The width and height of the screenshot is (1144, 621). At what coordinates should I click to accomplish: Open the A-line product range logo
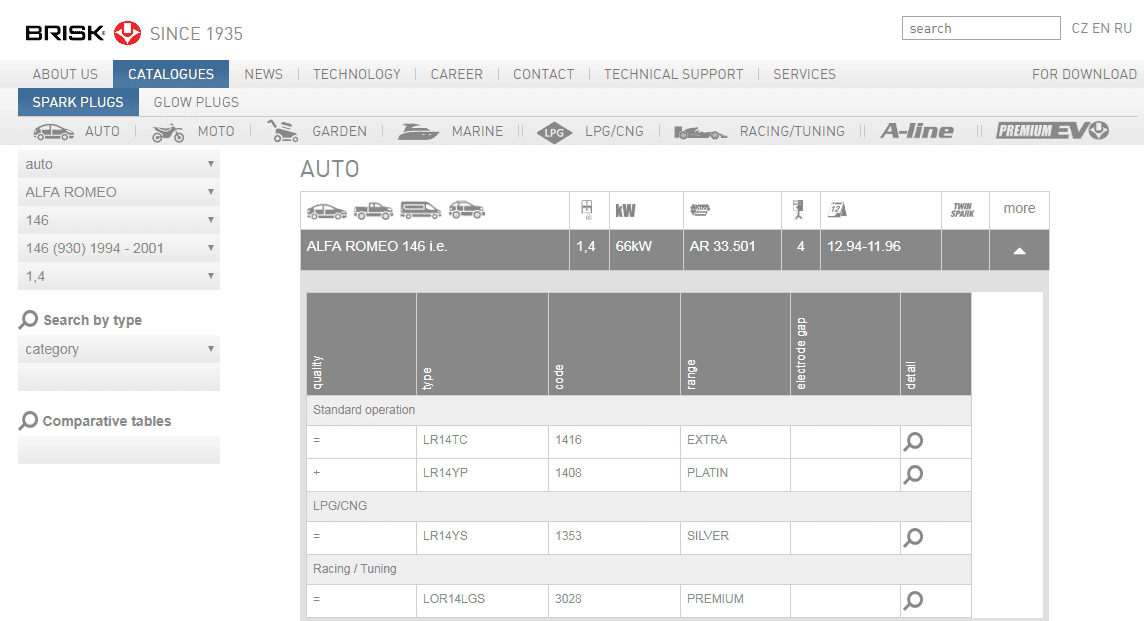pyautogui.click(x=917, y=131)
